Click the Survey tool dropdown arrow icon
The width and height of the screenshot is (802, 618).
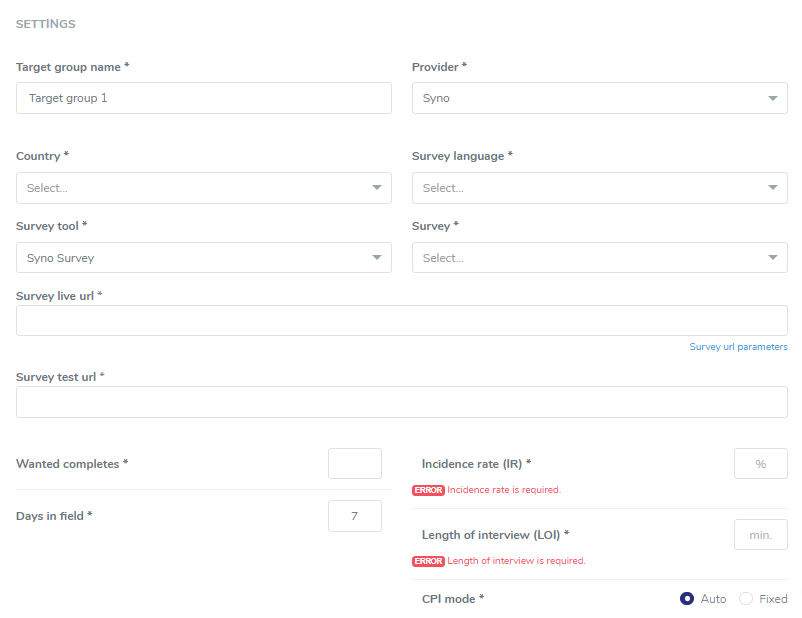click(x=377, y=258)
